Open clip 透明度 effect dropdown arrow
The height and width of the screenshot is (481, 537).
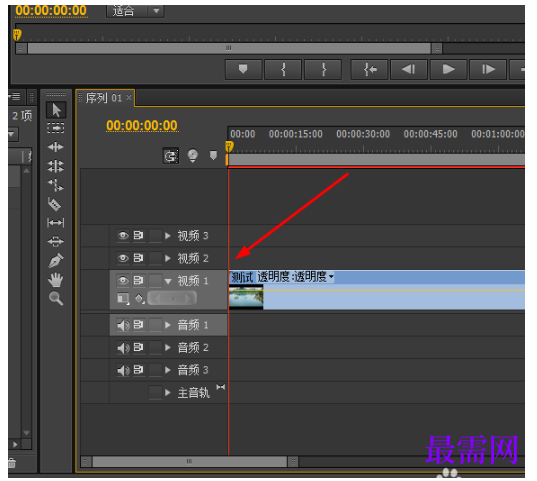[331, 276]
